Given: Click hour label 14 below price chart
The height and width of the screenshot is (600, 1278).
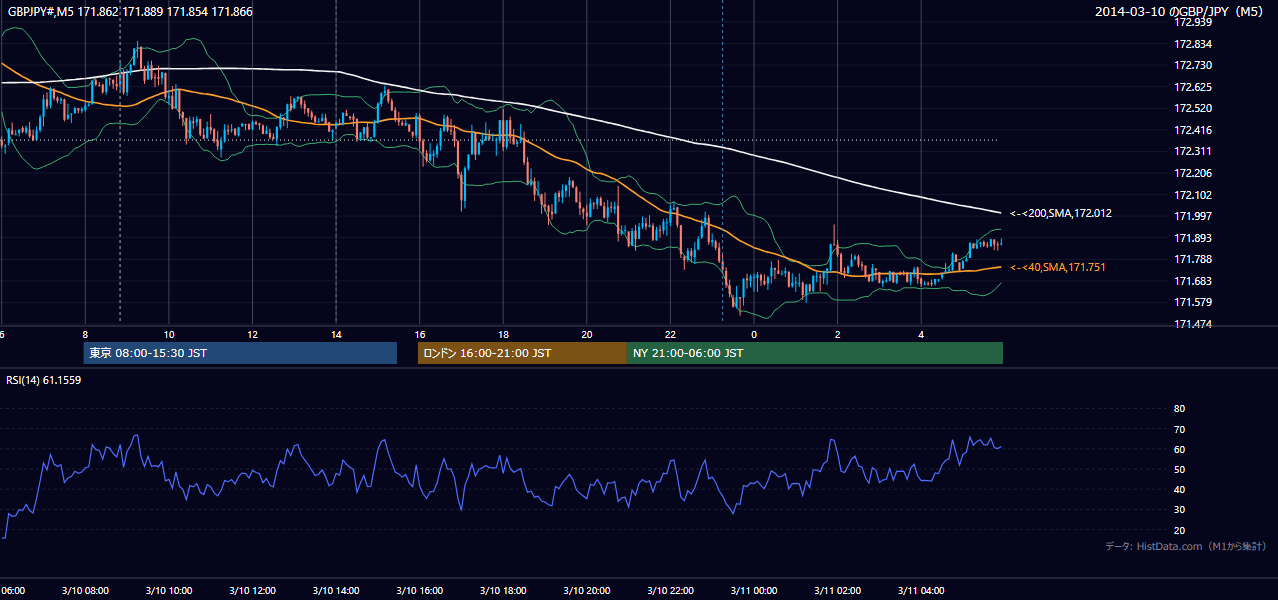Looking at the screenshot, I should point(336,334).
